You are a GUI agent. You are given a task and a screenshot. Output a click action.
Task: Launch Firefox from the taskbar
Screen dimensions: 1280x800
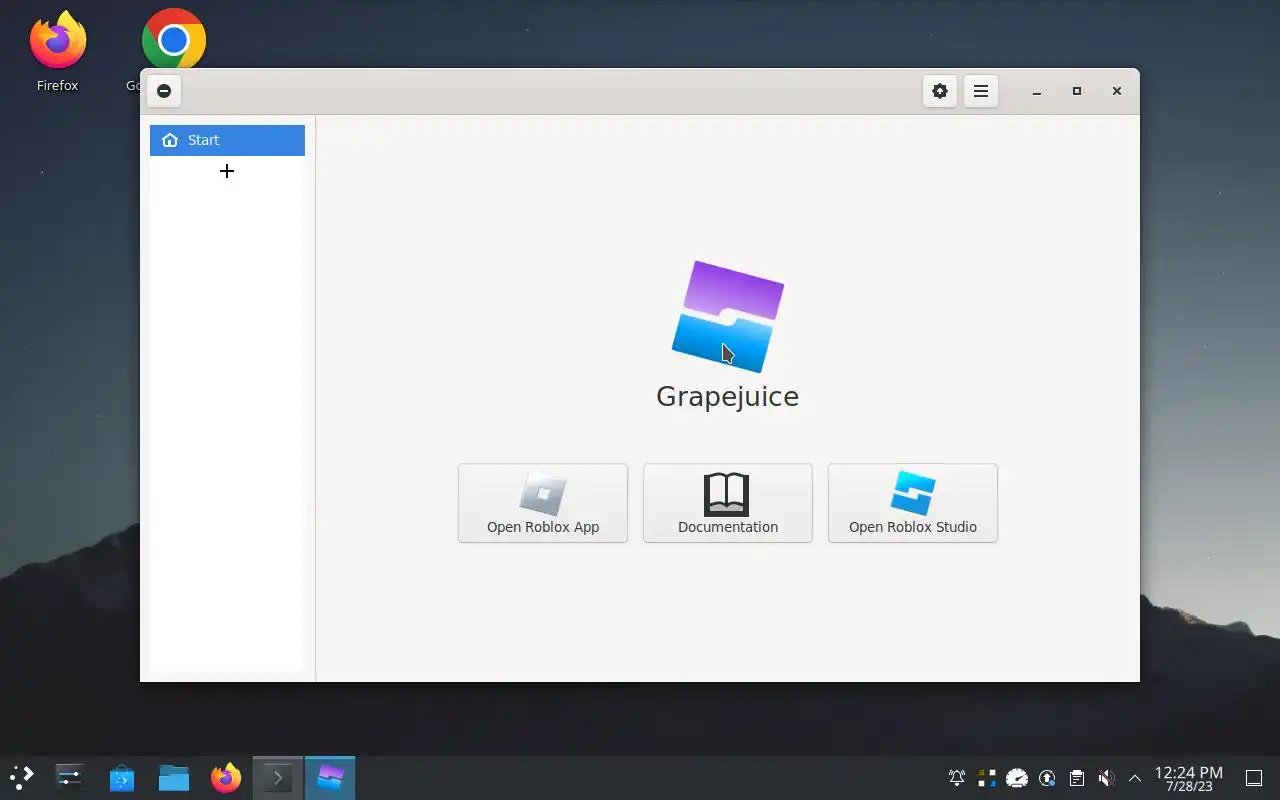226,777
